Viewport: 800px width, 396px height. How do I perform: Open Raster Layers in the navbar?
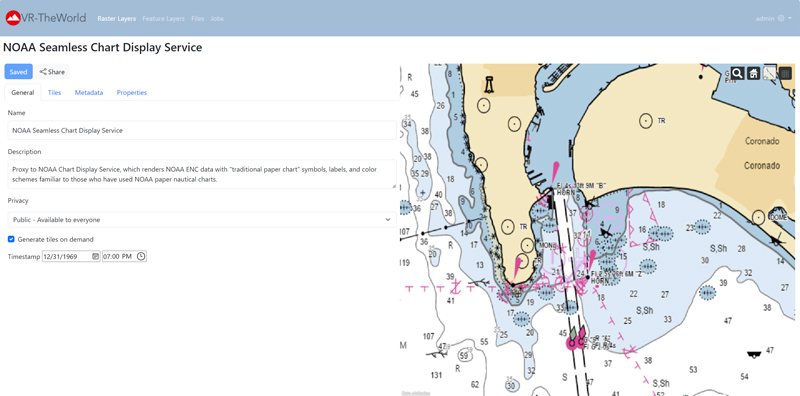click(x=117, y=18)
